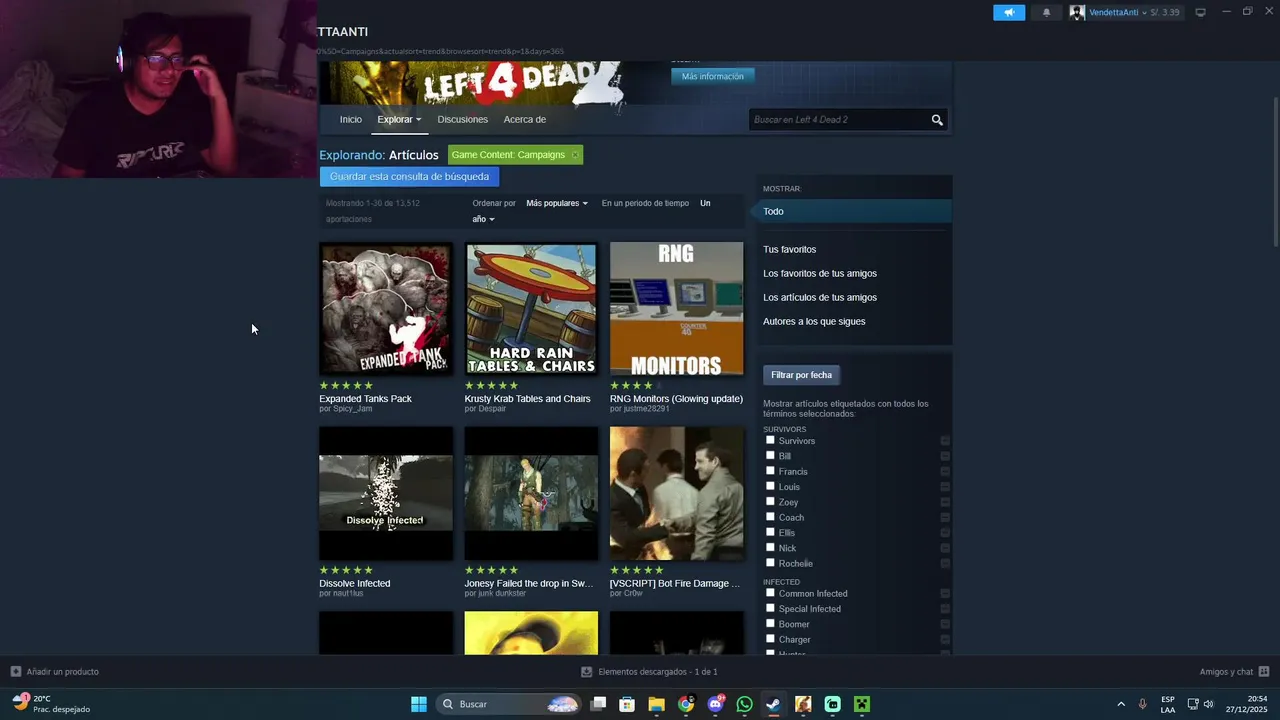Remove the Game Content: Campaigns filter tag

(x=575, y=155)
